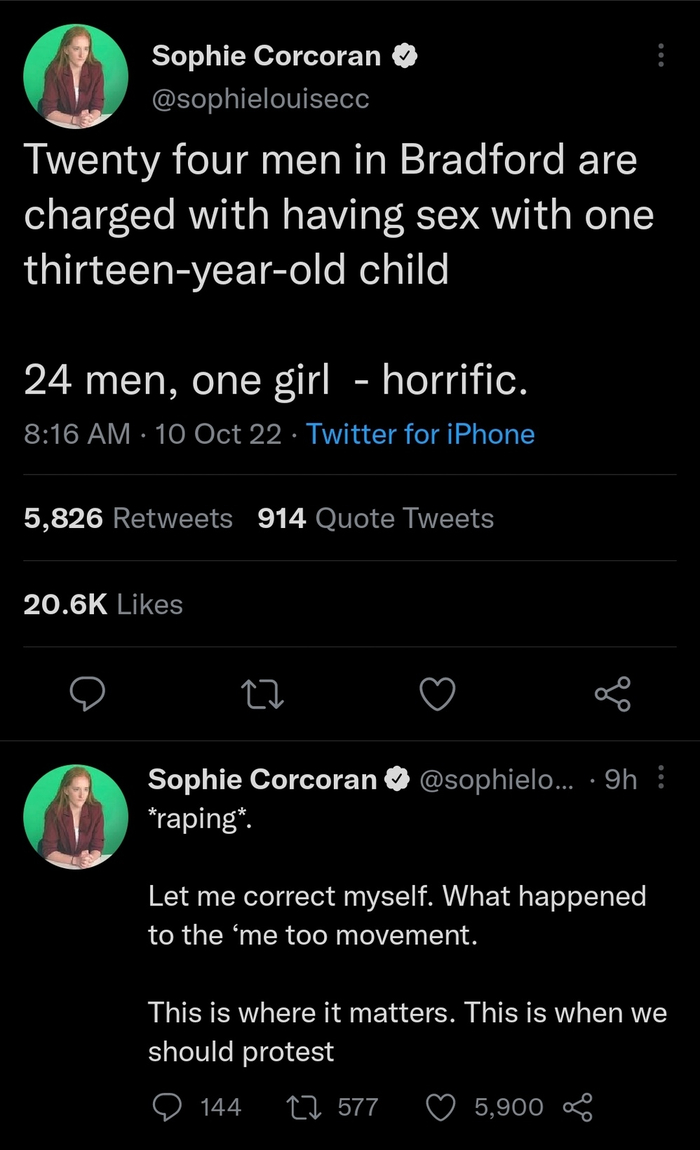Open main tweet's three-dot menu
Image resolution: width=700 pixels, height=1150 pixels.
click(660, 56)
